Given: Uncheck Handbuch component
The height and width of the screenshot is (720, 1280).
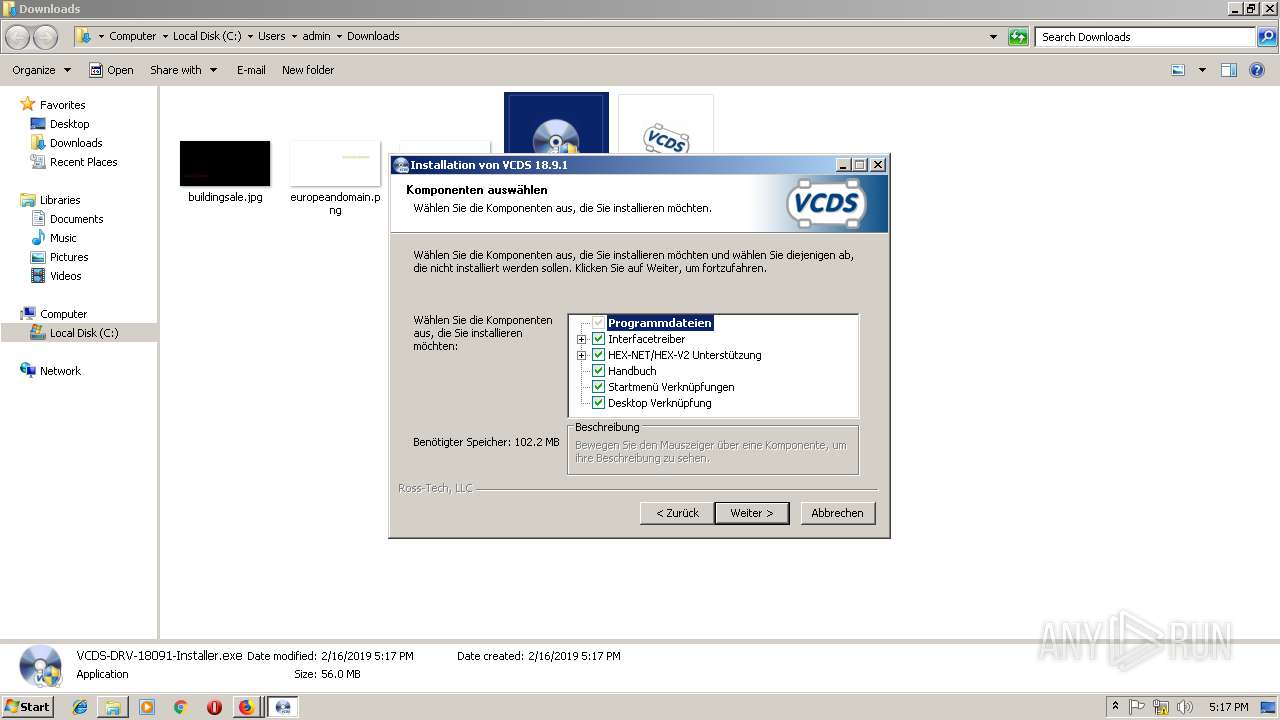Looking at the screenshot, I should 599,371.
